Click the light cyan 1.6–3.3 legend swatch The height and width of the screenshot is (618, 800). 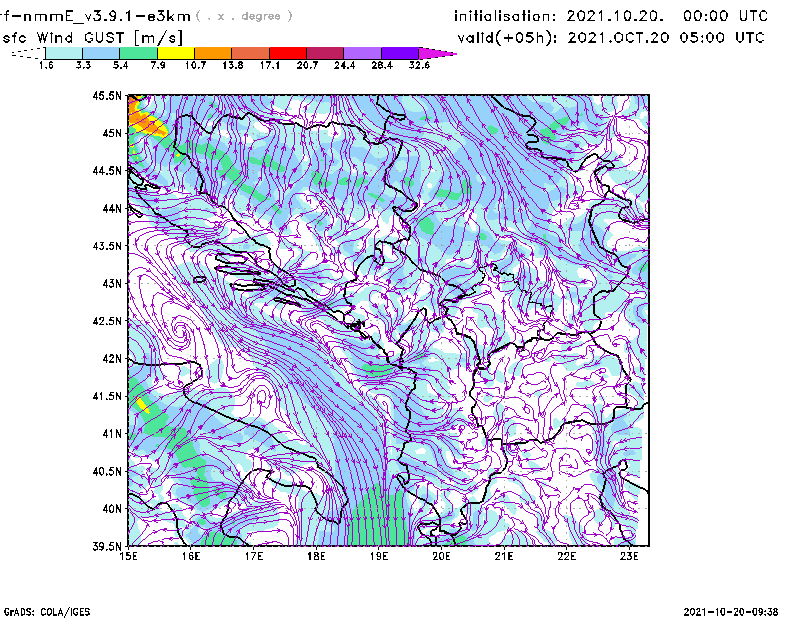coord(64,53)
